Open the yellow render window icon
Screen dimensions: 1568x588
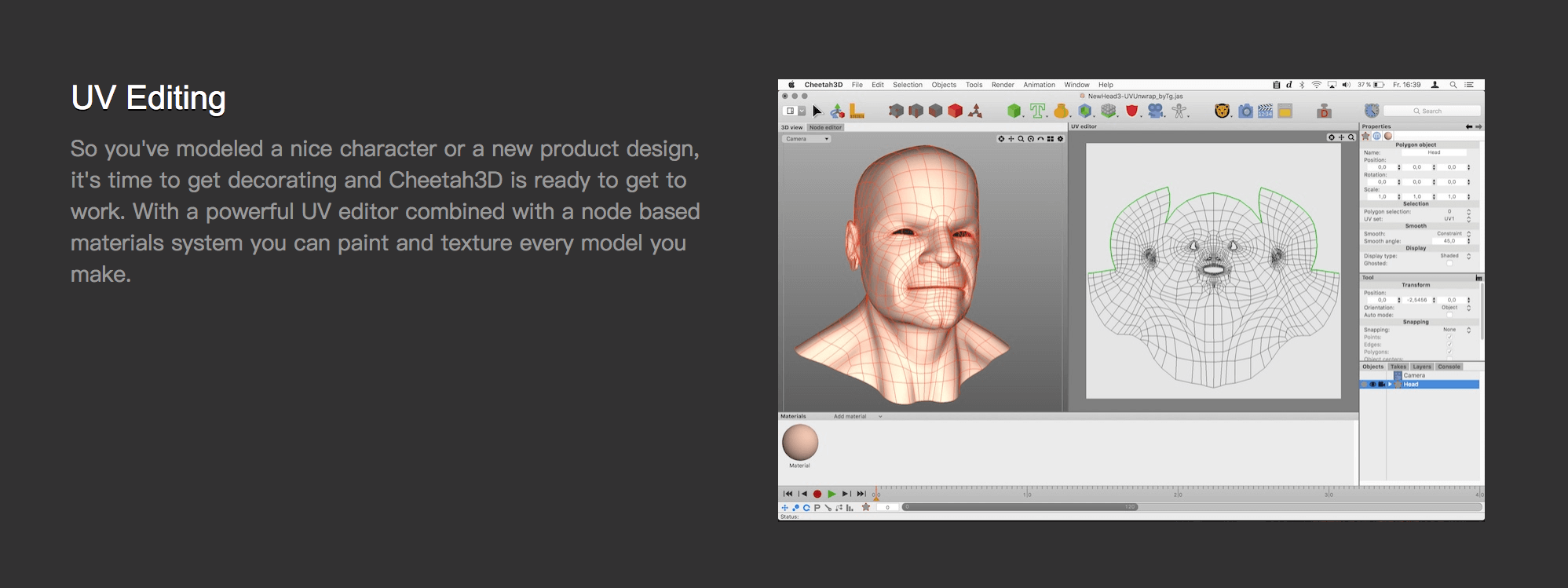1285,111
